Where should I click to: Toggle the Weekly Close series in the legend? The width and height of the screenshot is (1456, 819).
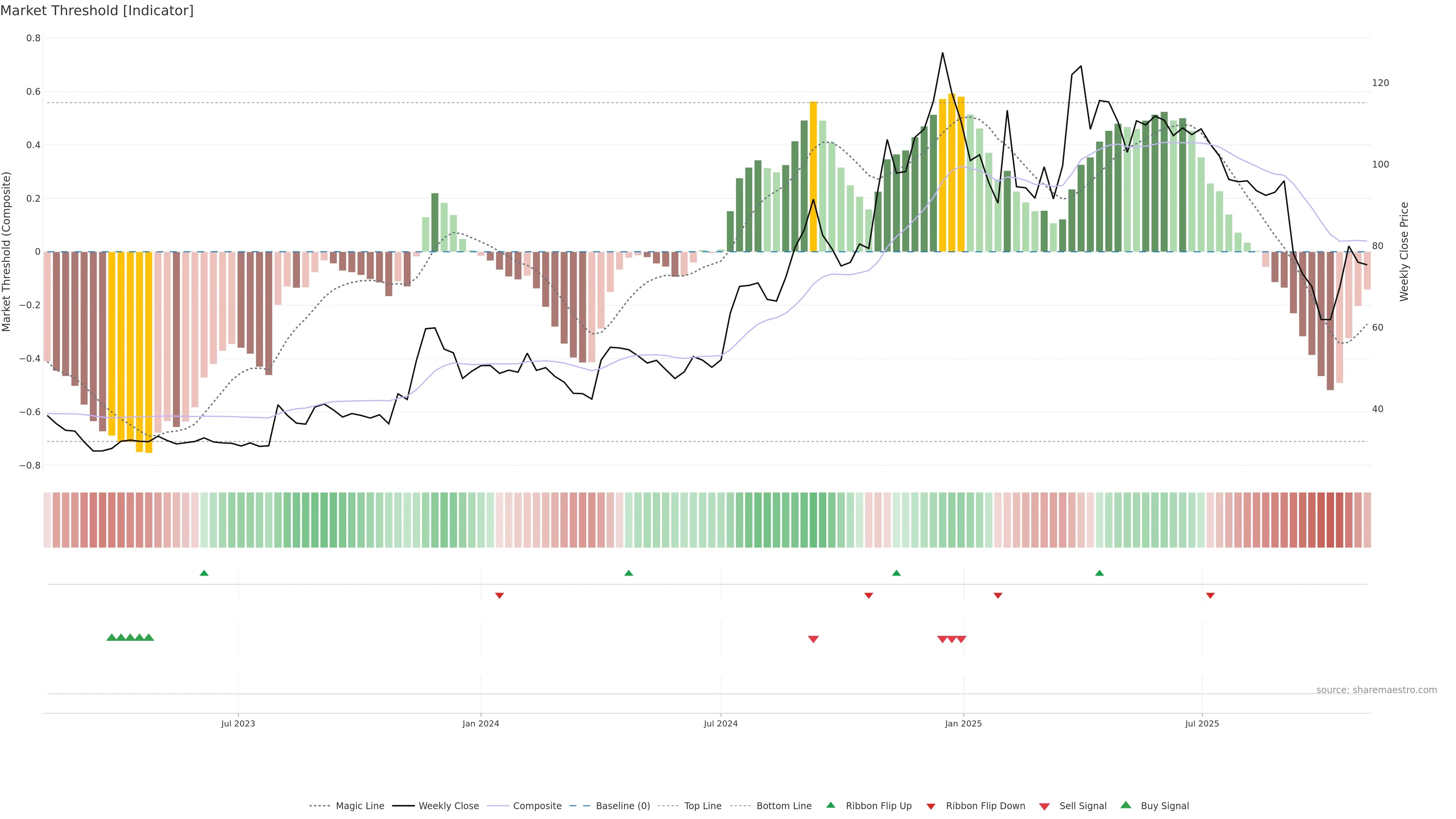point(448,806)
